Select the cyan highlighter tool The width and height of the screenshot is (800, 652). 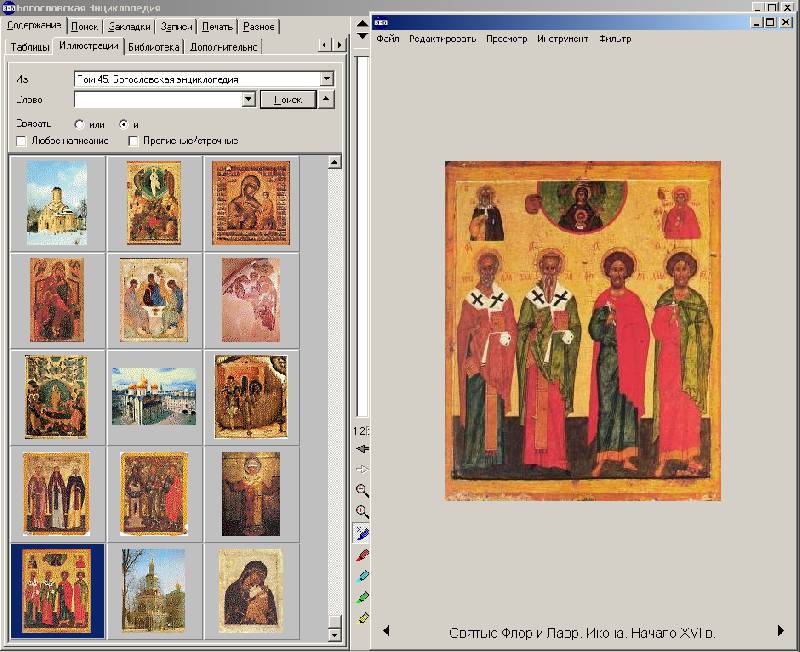(362, 576)
